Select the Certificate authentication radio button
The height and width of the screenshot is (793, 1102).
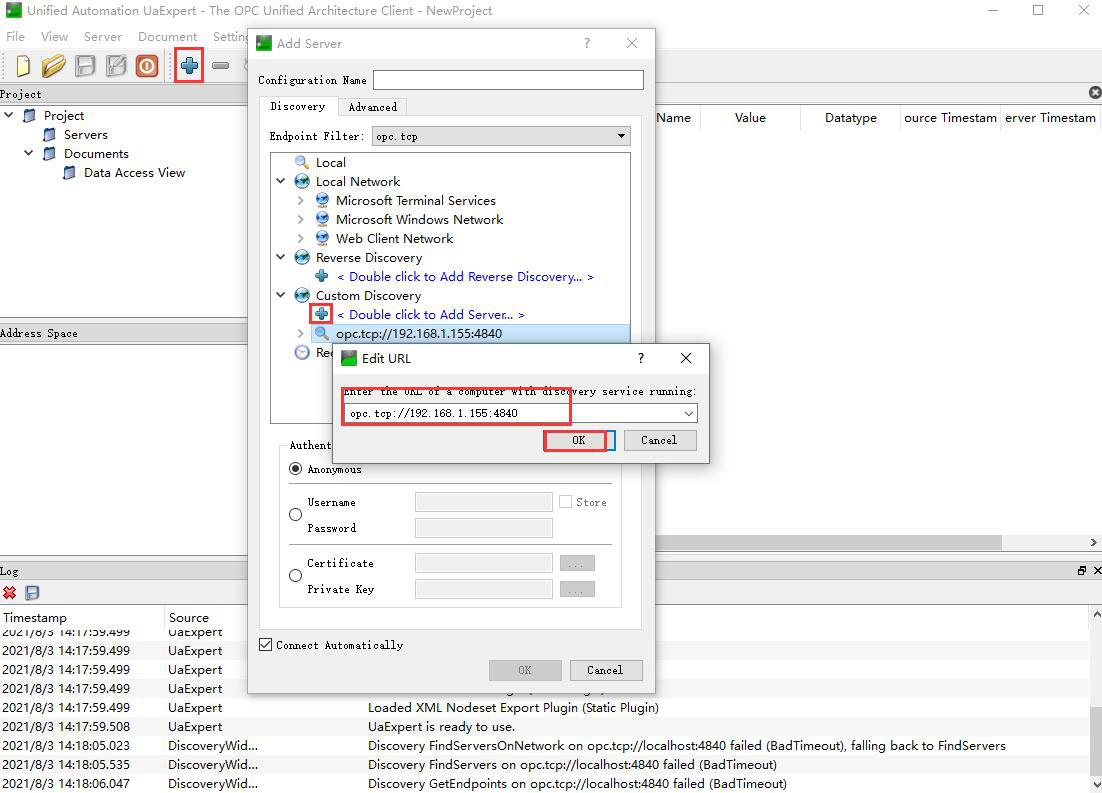[296, 576]
